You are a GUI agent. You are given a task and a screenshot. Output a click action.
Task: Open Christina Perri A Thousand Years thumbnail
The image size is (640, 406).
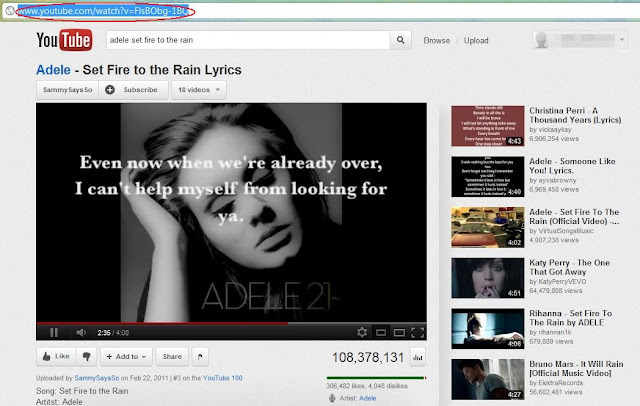pyautogui.click(x=488, y=126)
